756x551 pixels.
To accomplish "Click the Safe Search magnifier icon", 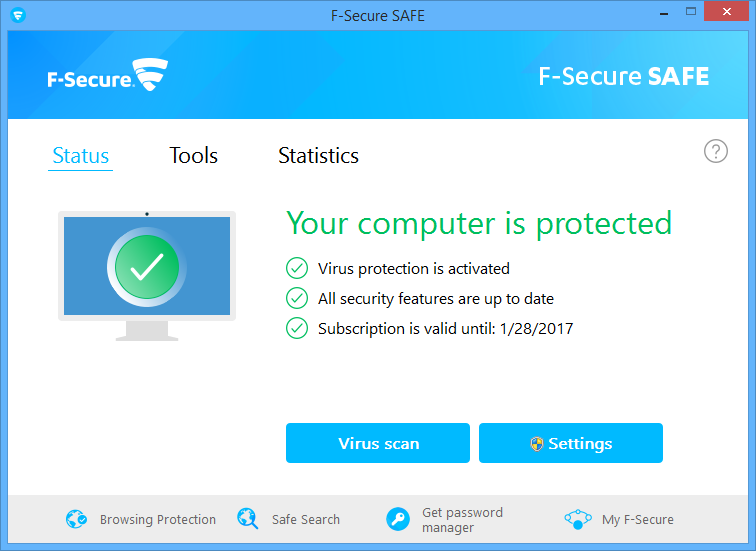I will pyautogui.click(x=248, y=519).
